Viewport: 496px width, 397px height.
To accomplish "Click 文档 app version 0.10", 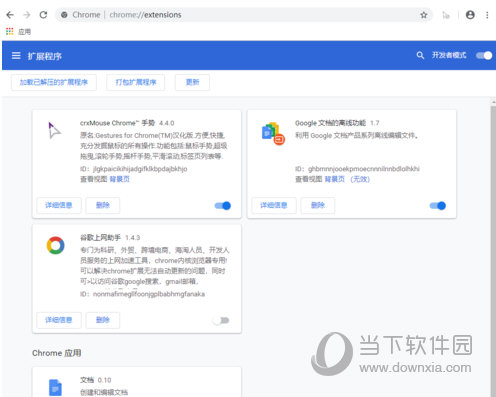I will click(x=104, y=380).
